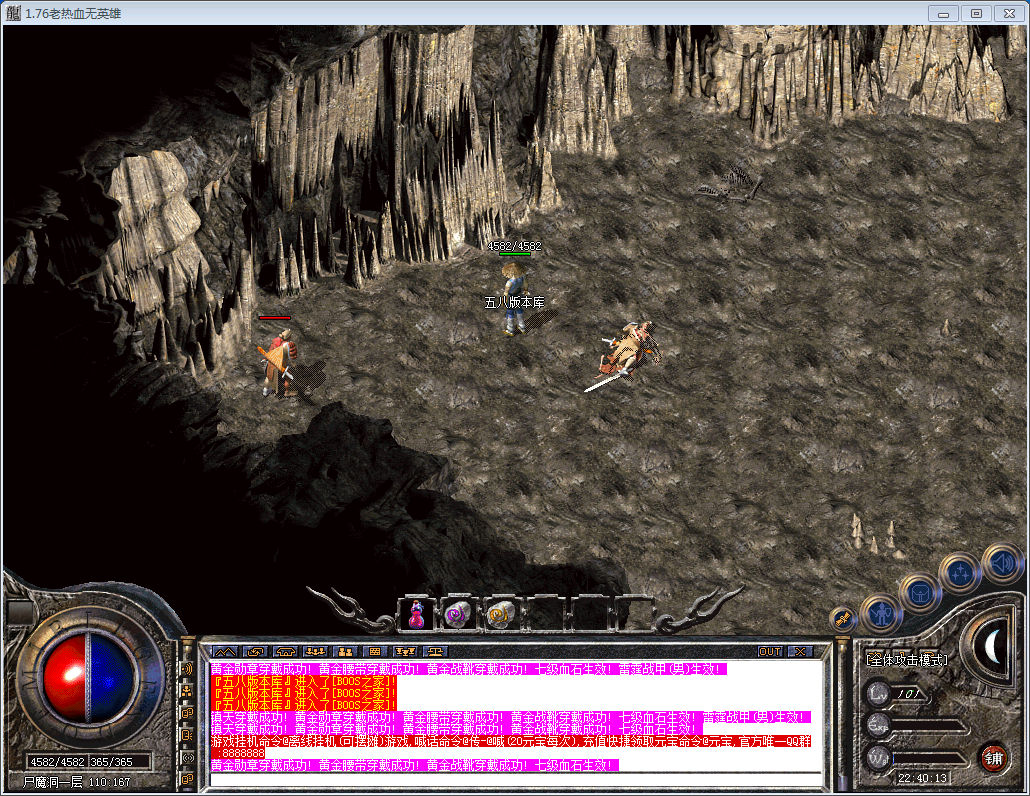
Task: Click the chat line starting 镇天穿戴成功 and ending 雷霆战甲(男)生效
Action: tap(510, 717)
